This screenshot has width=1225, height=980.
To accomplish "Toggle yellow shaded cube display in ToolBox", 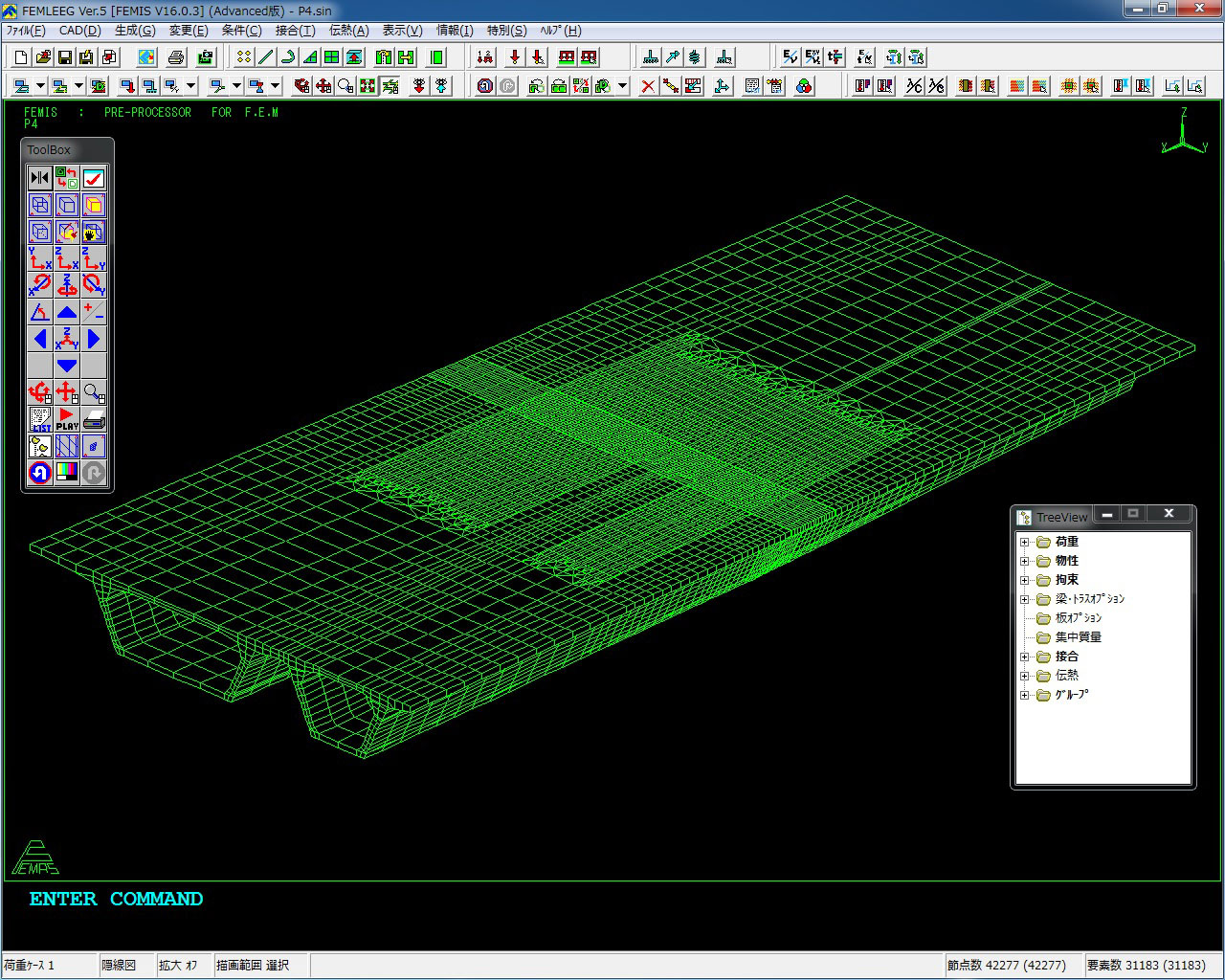I will [x=94, y=205].
